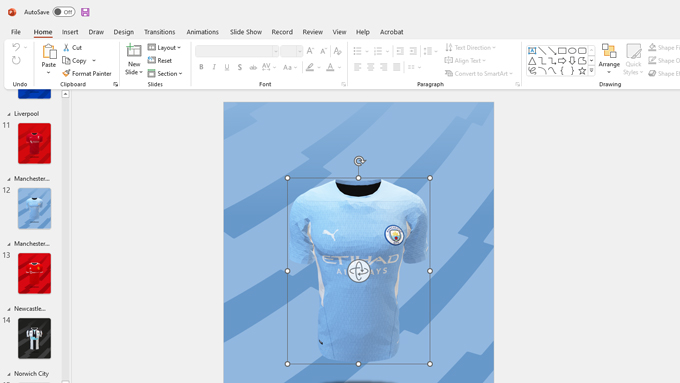This screenshot has width=680, height=383.
Task: Open the File menu
Action: click(x=16, y=32)
